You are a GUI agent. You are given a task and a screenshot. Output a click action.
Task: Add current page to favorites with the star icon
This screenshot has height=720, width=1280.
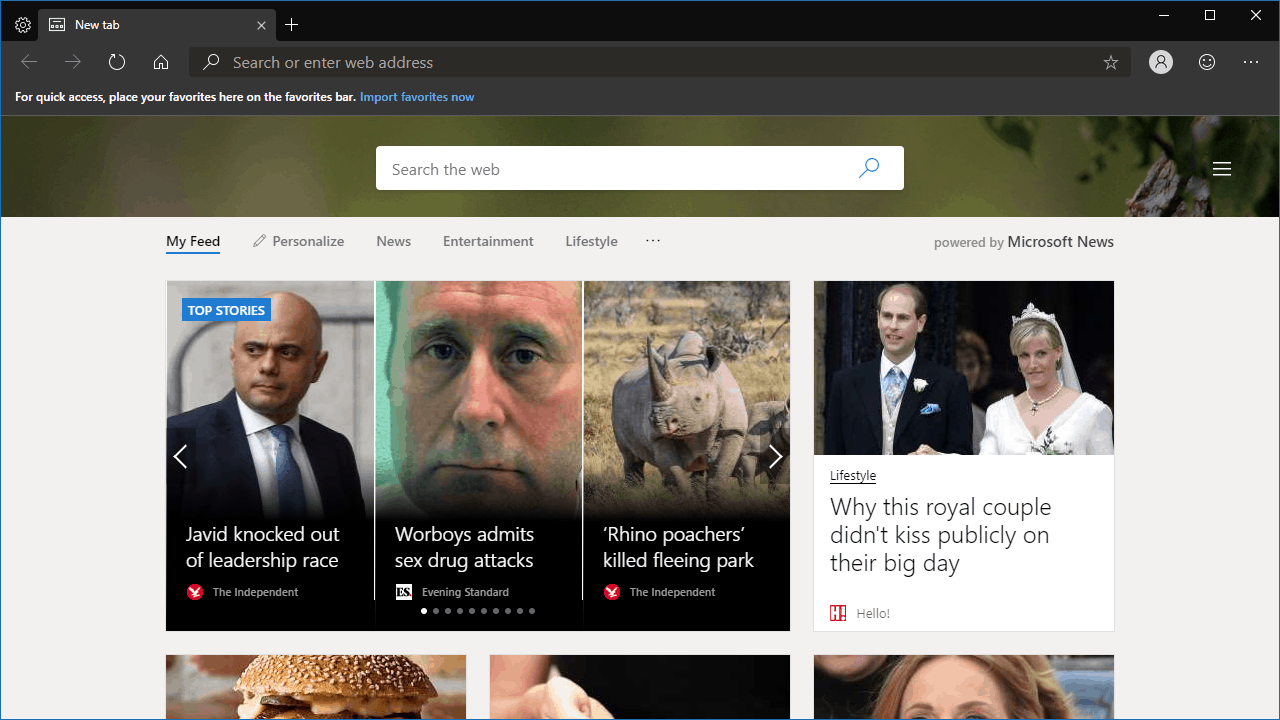pyautogui.click(x=1110, y=61)
